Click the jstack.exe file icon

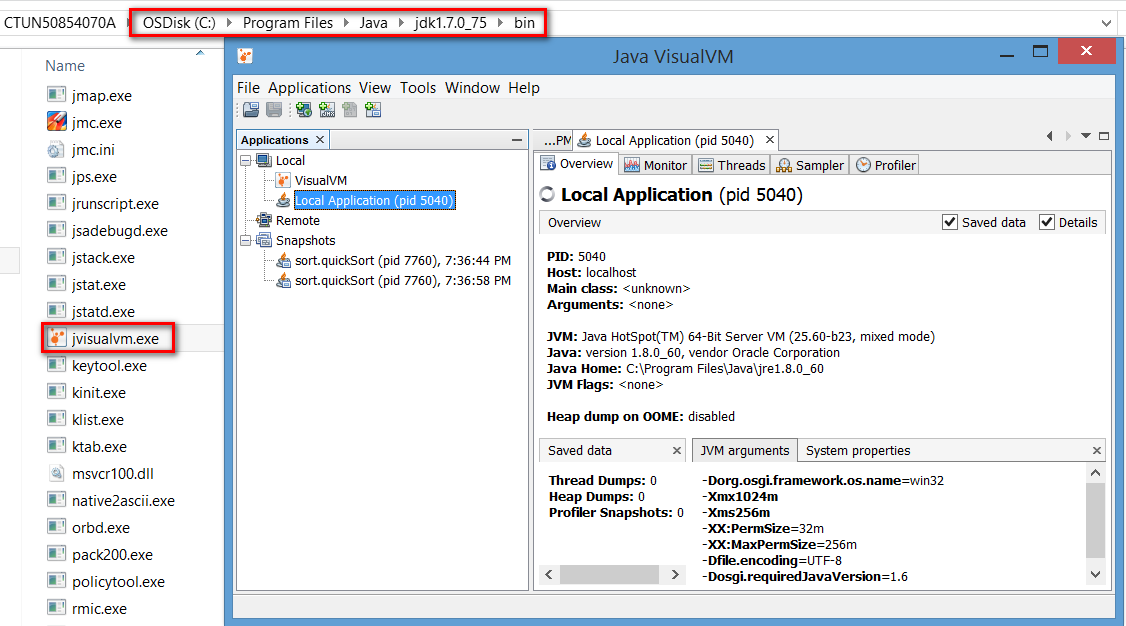point(57,257)
